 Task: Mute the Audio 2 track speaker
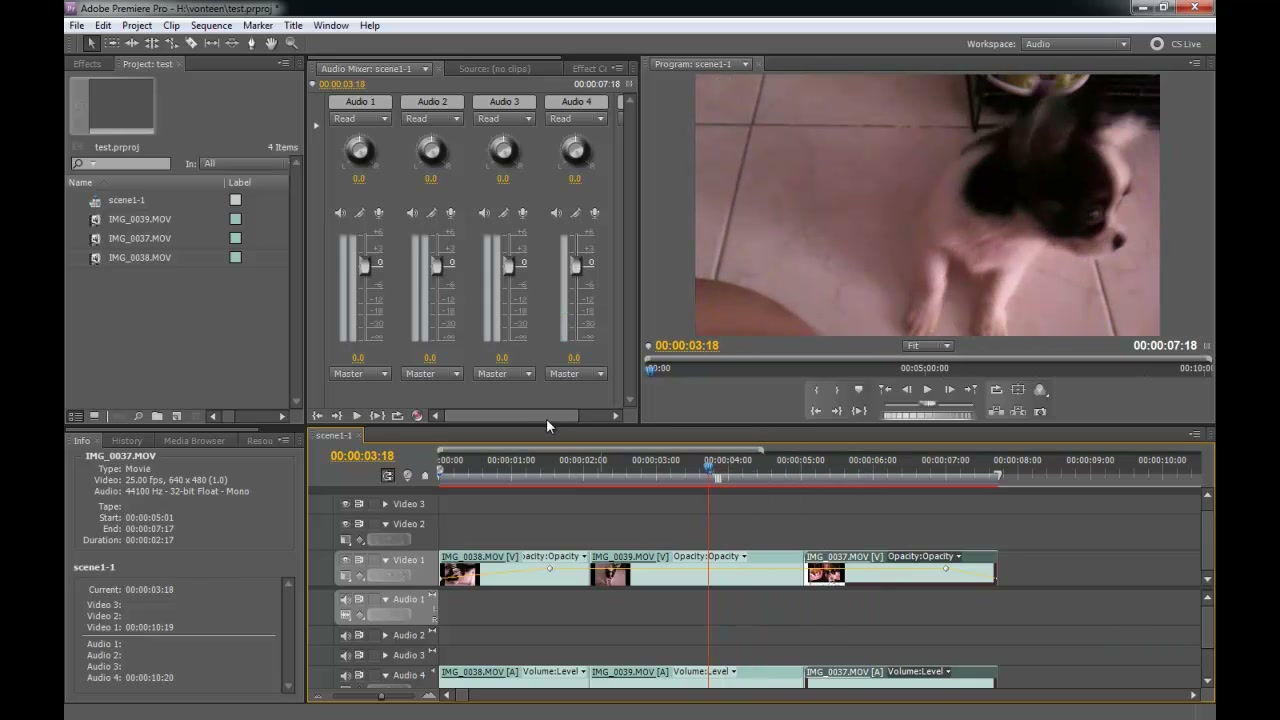346,635
